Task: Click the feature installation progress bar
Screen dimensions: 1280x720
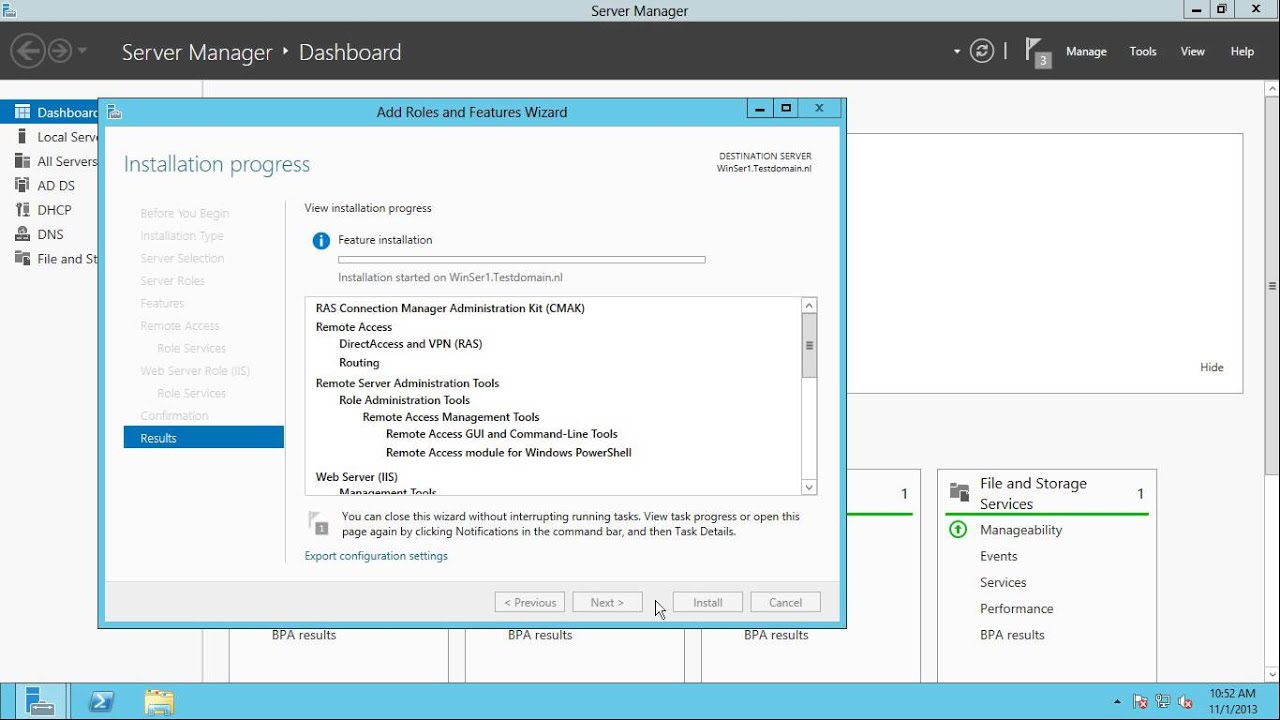Action: [522, 260]
